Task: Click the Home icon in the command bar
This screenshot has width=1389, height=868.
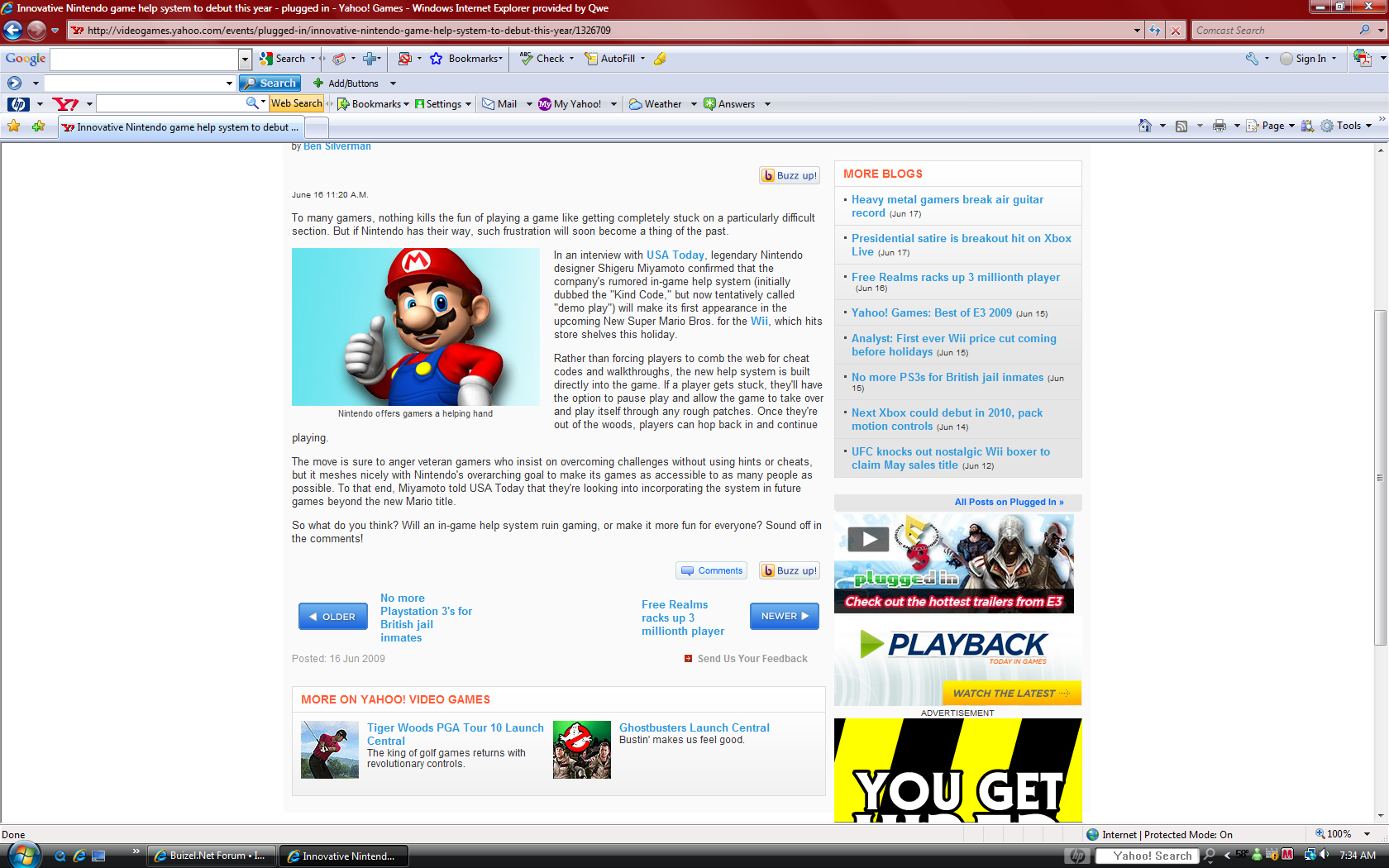Action: pos(1144,126)
